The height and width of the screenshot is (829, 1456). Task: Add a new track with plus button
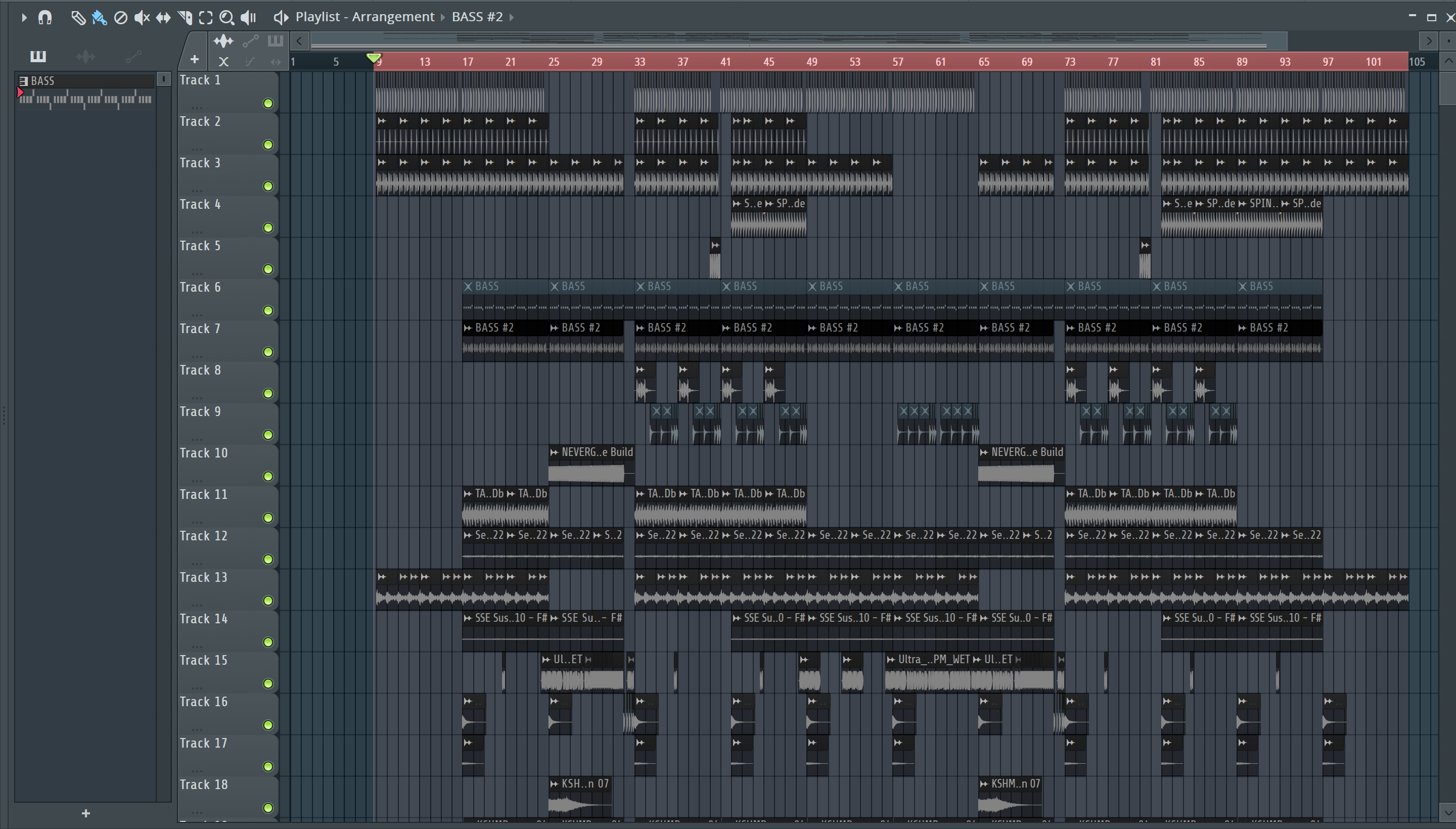[194, 59]
